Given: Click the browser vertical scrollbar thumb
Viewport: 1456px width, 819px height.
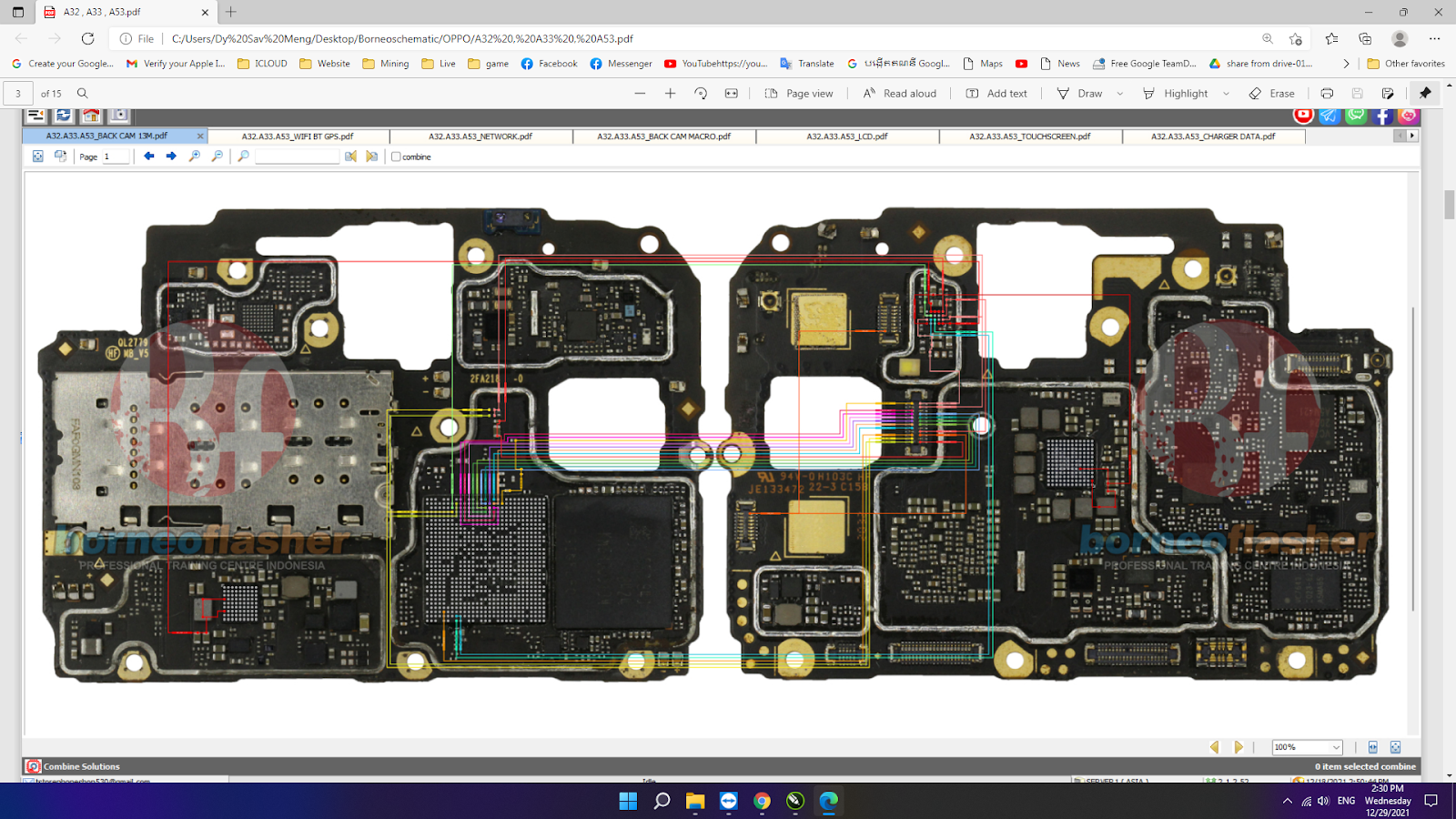Looking at the screenshot, I should pyautogui.click(x=1449, y=205).
